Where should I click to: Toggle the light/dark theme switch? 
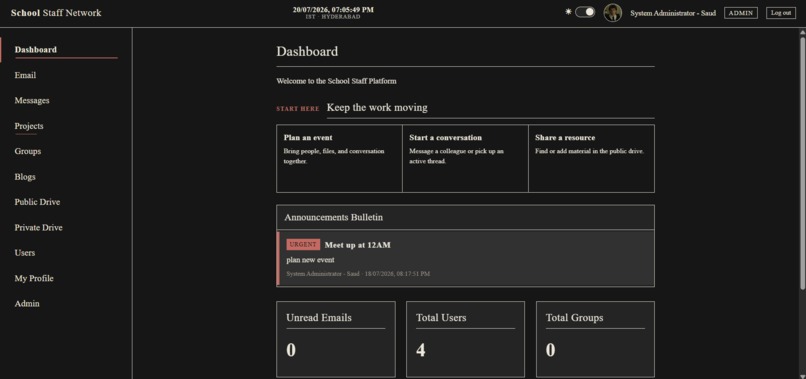point(585,12)
